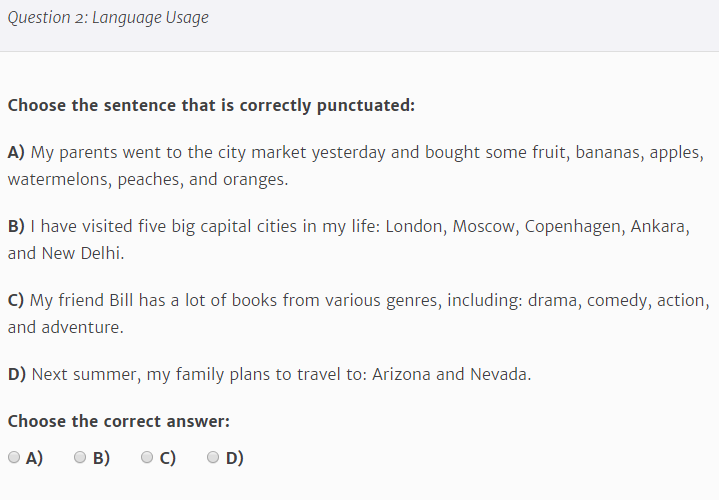Screen dimensions: 719x500
Task: Click the "Question 2: Language Usage" header
Action: coord(108,18)
